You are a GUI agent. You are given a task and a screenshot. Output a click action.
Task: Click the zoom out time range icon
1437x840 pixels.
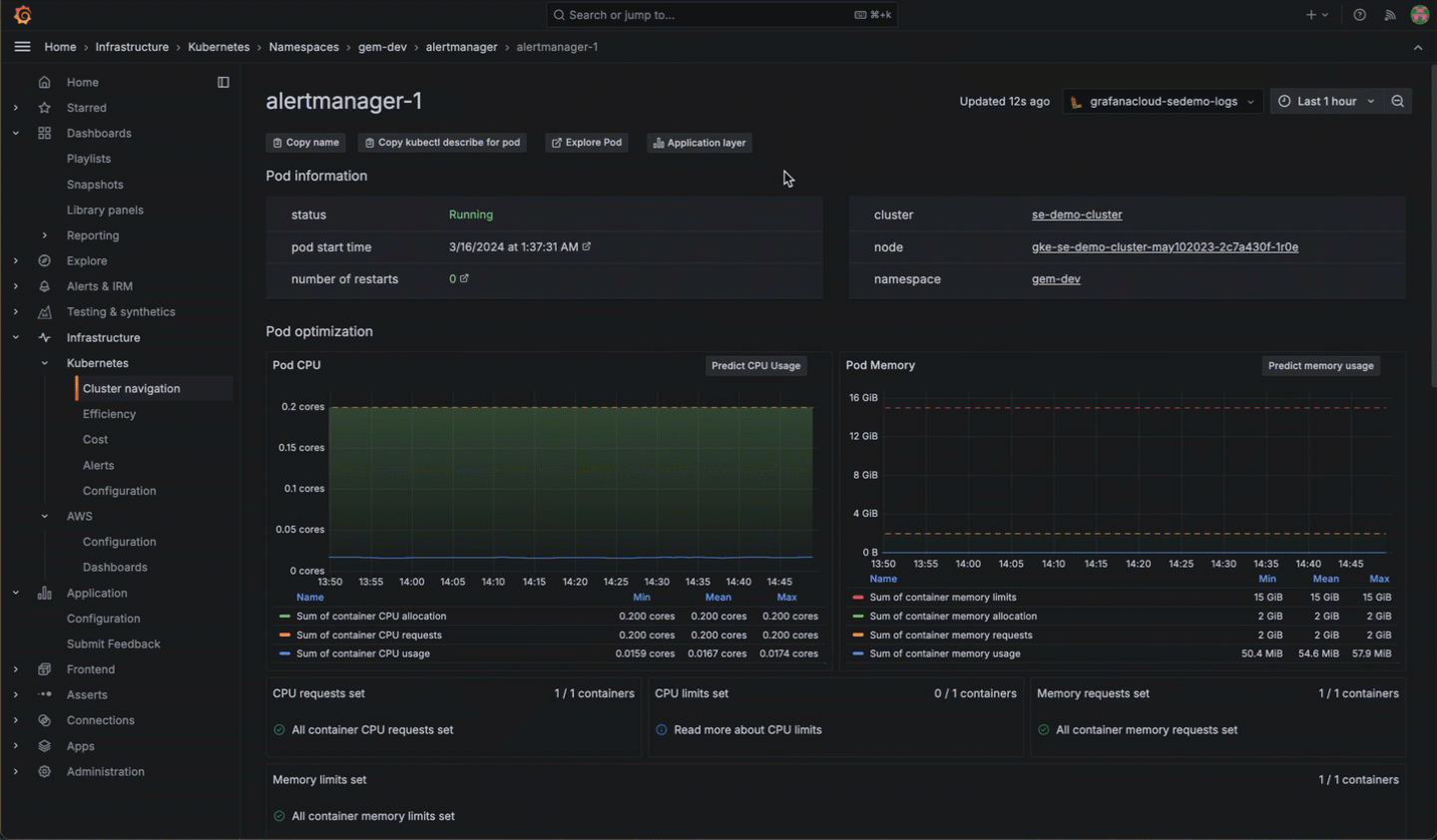pyautogui.click(x=1397, y=102)
